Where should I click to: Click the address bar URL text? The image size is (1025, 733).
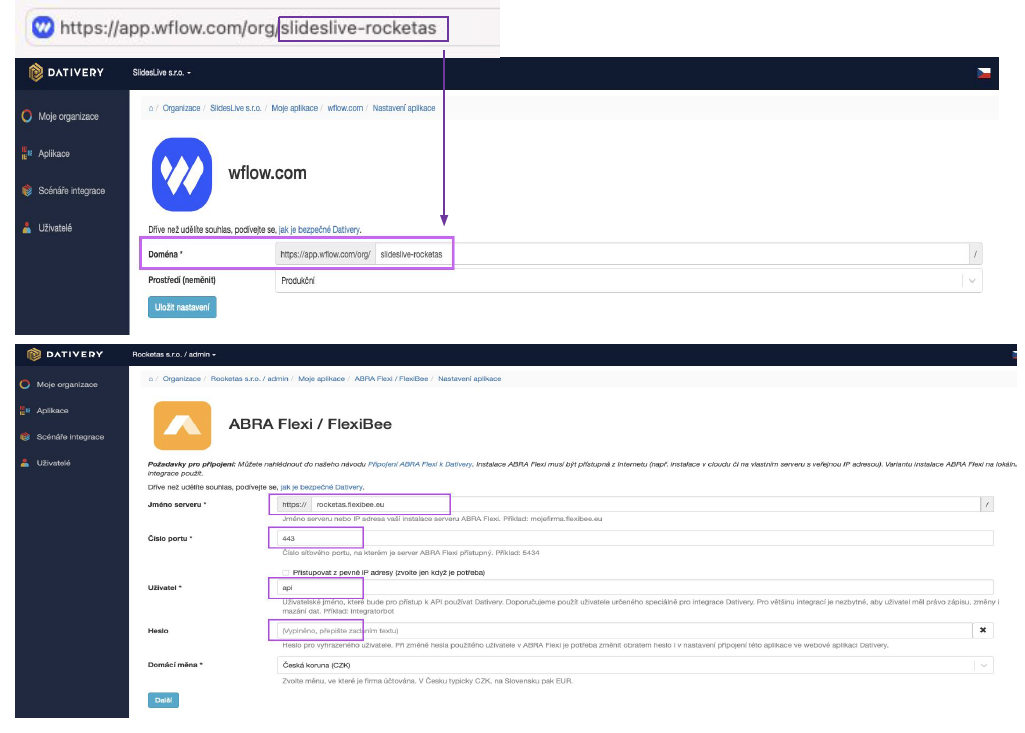[x=248, y=28]
